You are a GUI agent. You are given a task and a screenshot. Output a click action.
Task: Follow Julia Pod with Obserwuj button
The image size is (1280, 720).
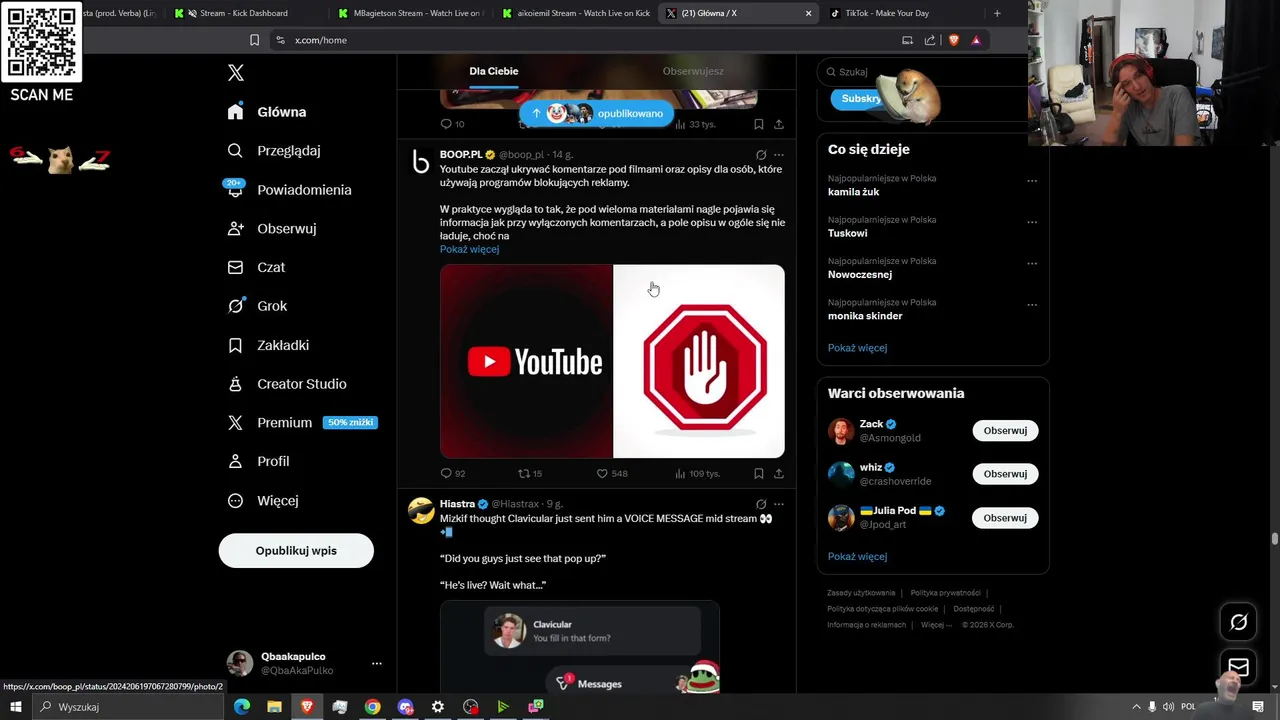[1005, 518]
